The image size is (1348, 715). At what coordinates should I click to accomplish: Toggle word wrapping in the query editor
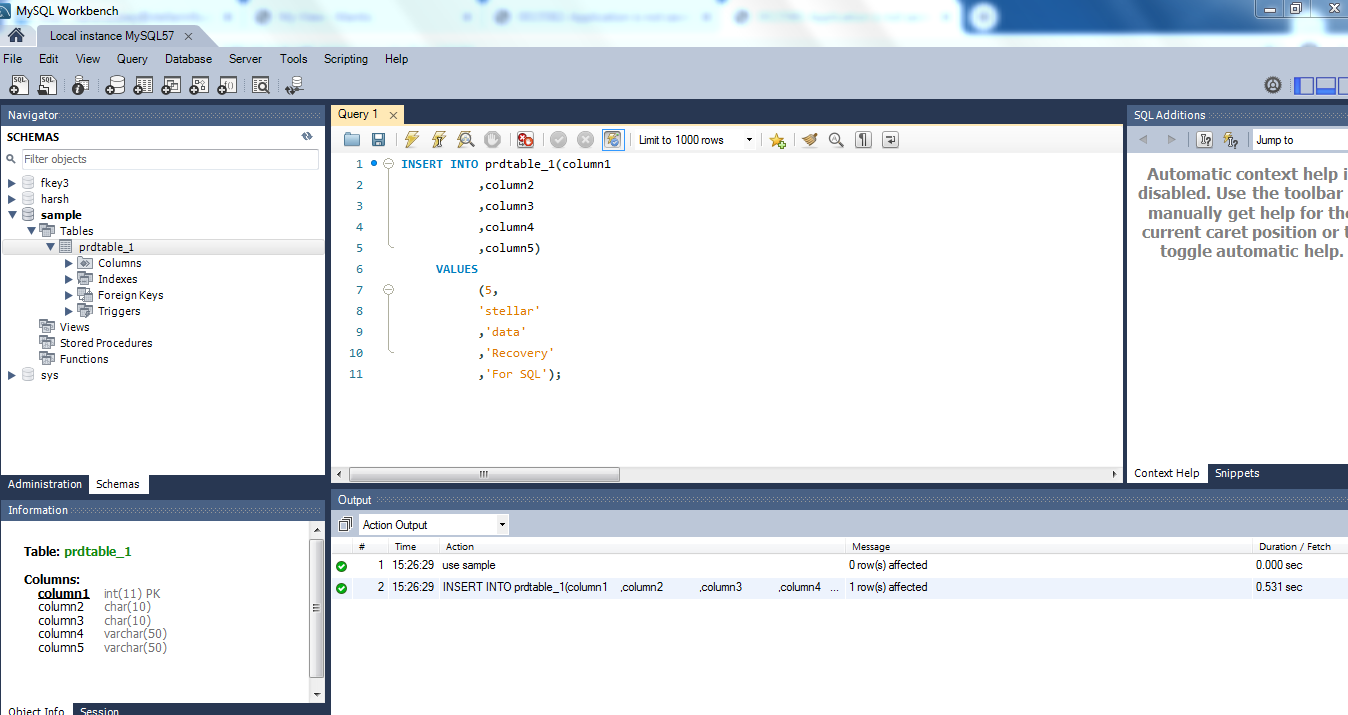point(890,140)
